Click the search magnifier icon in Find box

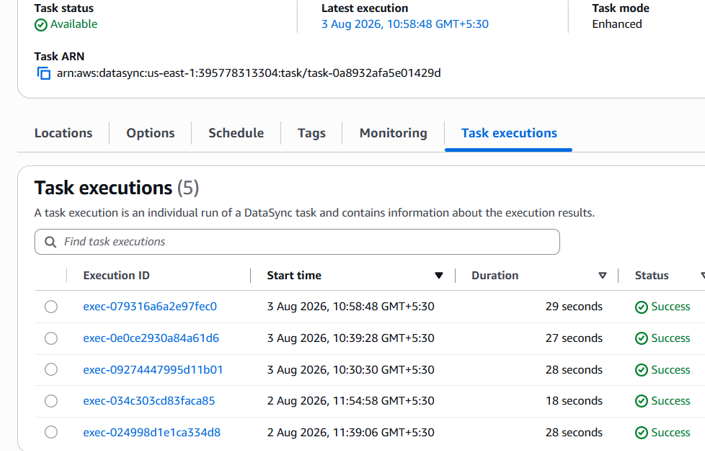(50, 242)
